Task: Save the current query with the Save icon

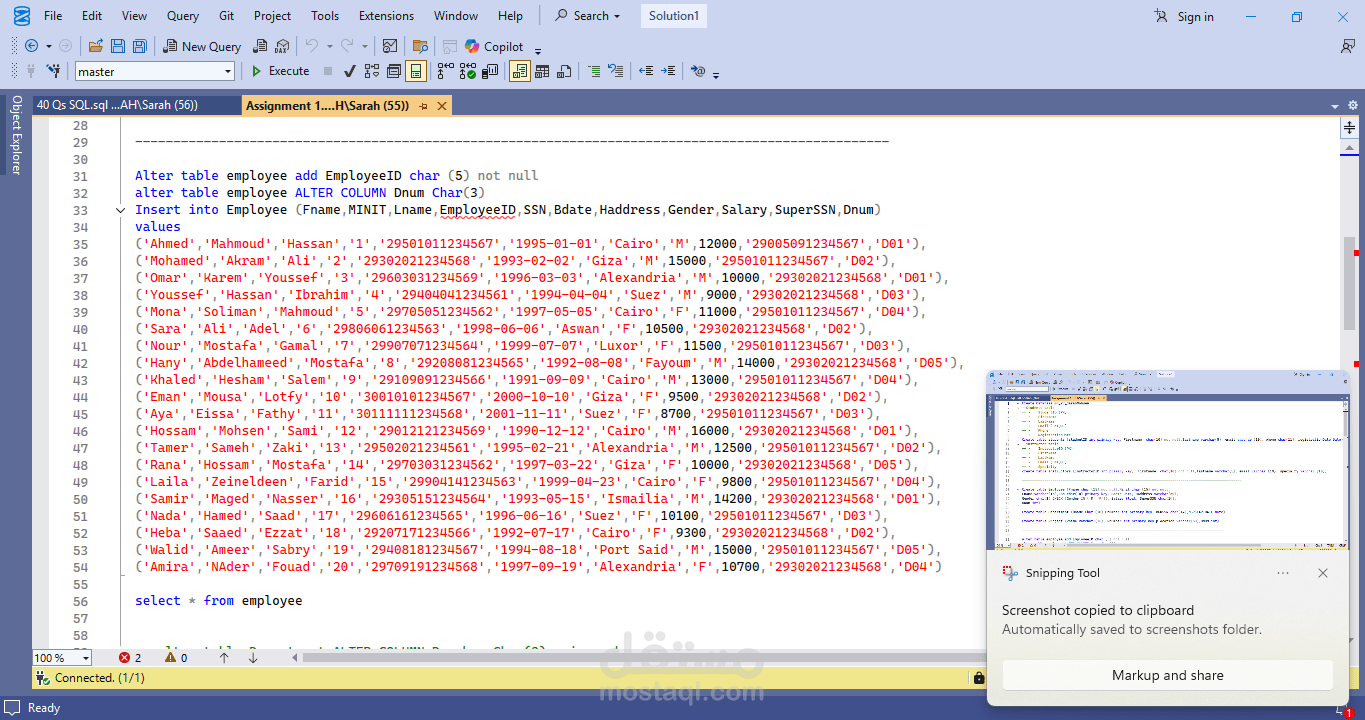Action: point(118,46)
